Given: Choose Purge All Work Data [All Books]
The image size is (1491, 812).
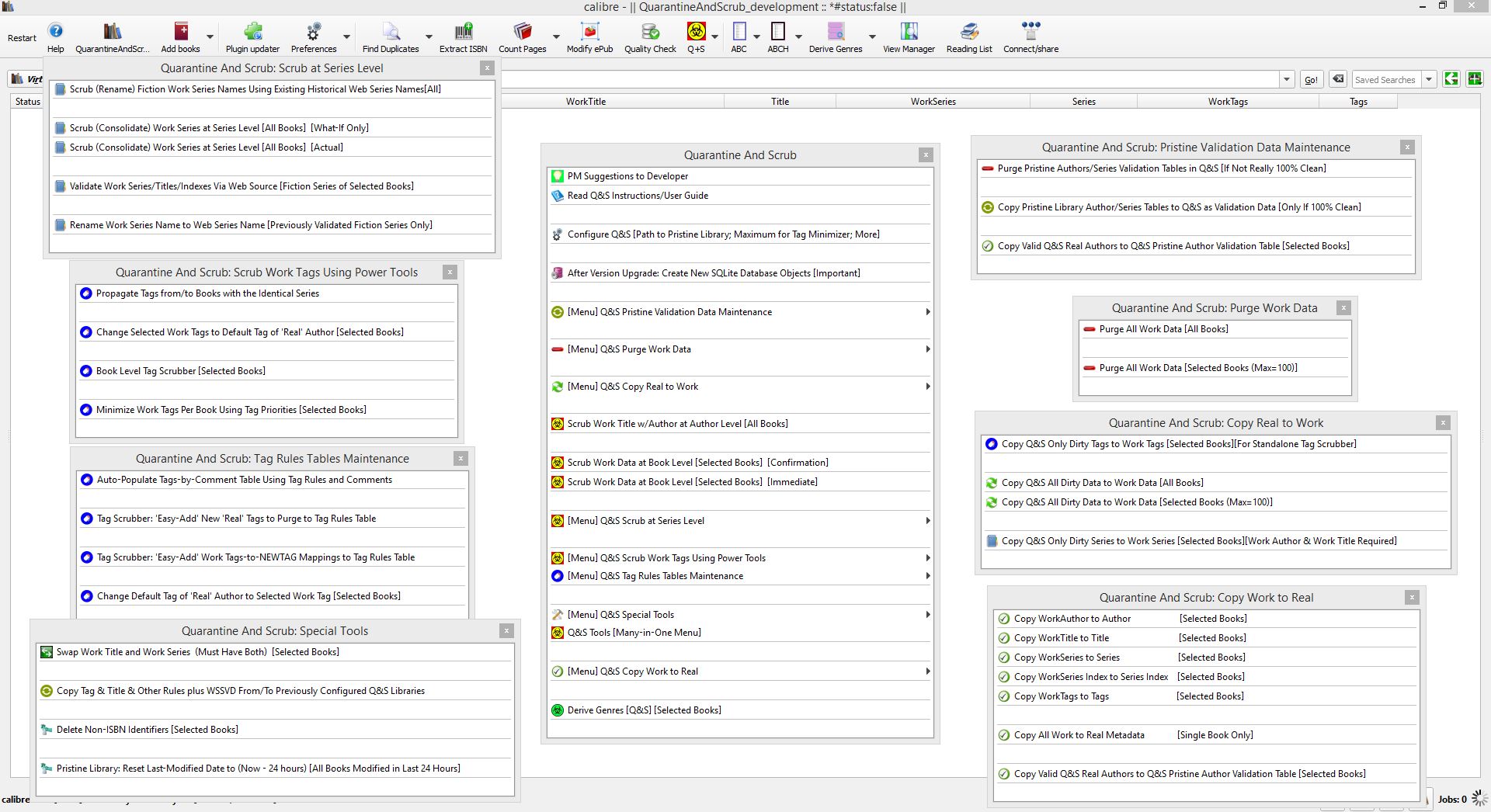Looking at the screenshot, I should 1163,329.
